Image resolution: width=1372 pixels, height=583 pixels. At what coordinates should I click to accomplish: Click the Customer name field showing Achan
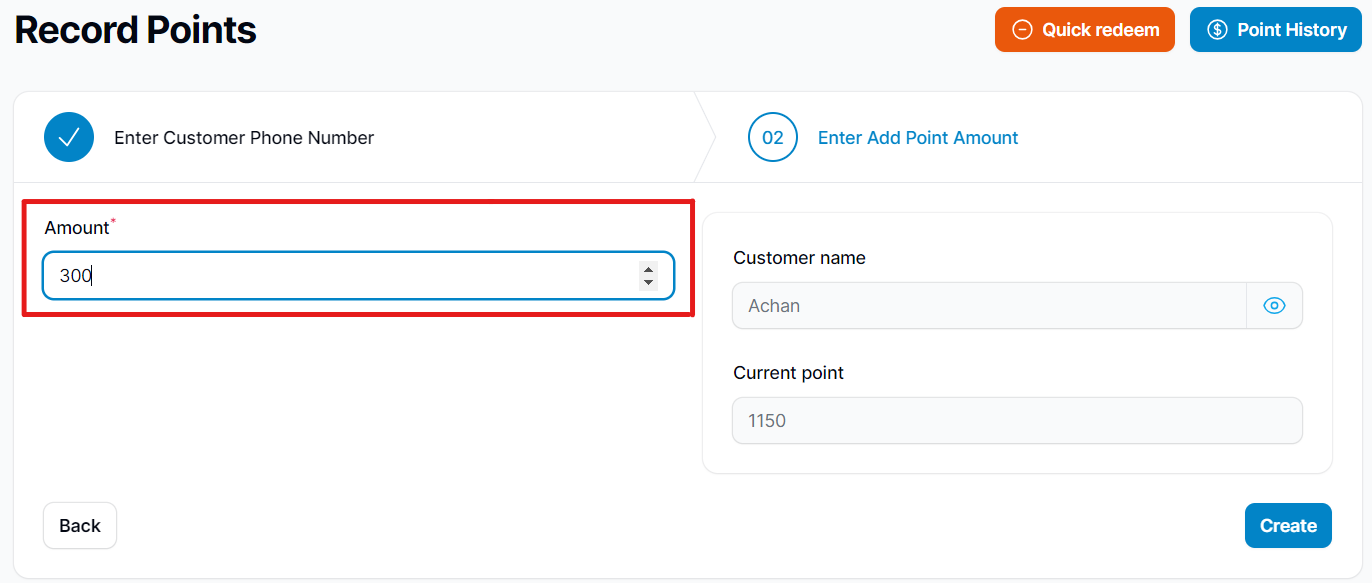[989, 306]
